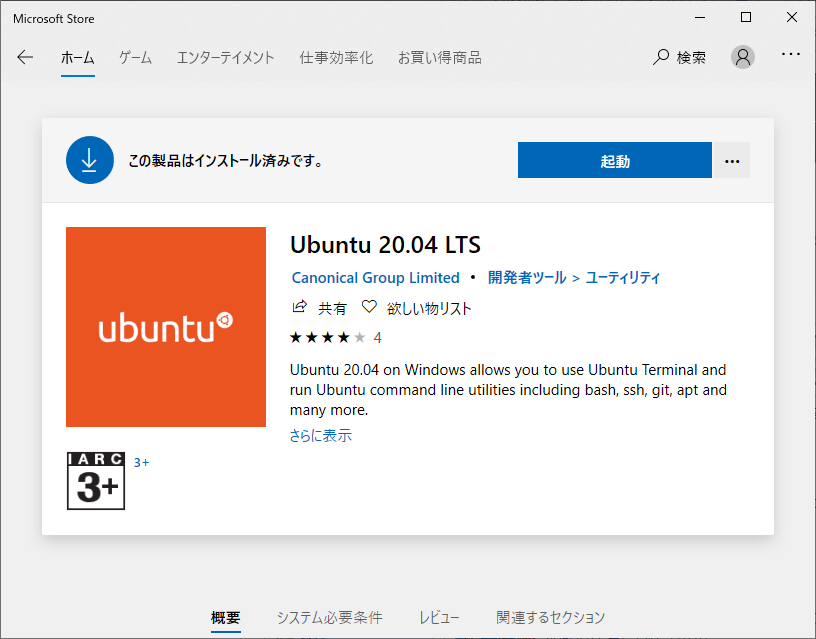Click the 共有 share label
The height and width of the screenshot is (639, 816).
coord(332,309)
